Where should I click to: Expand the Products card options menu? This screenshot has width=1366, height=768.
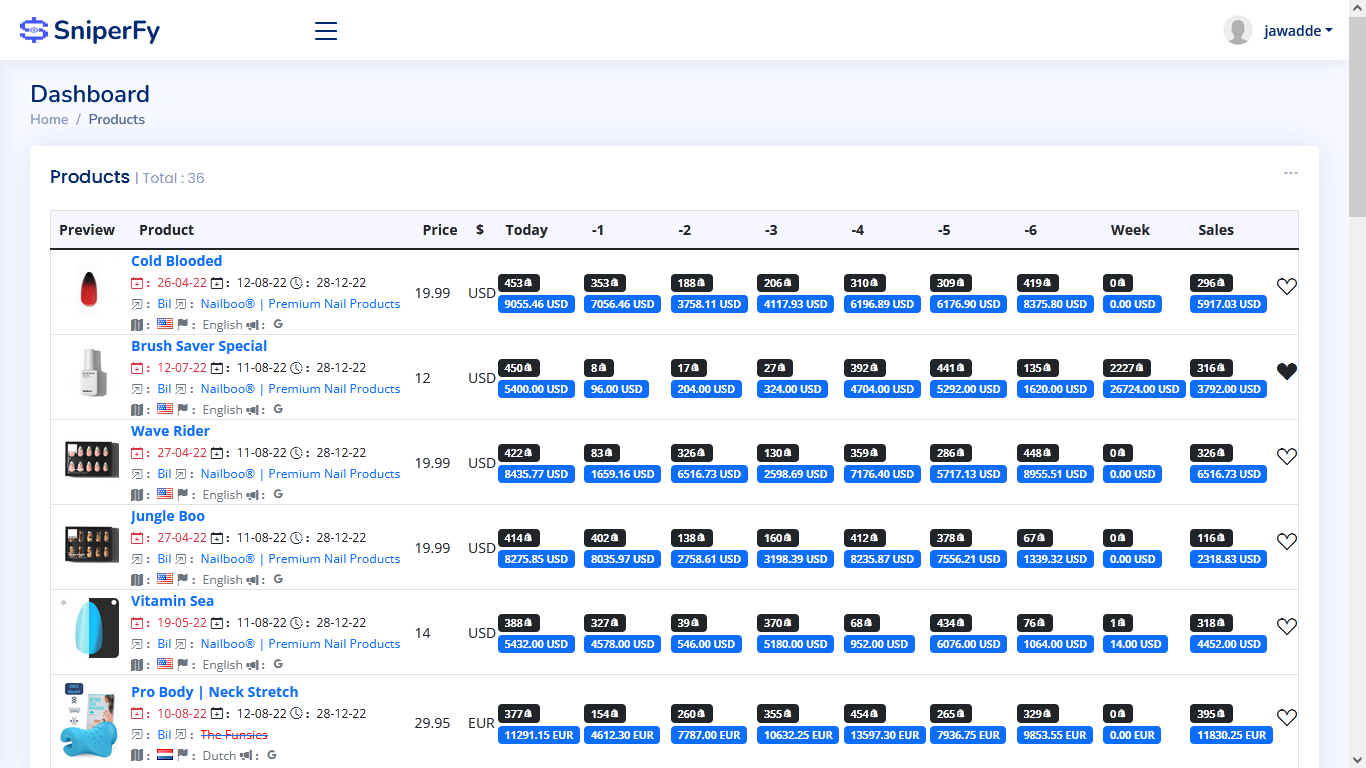tap(1291, 174)
